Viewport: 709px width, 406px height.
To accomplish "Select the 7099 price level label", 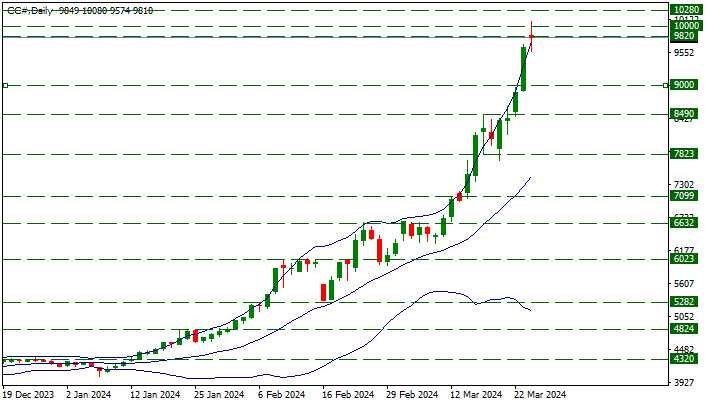I will pyautogui.click(x=683, y=196).
